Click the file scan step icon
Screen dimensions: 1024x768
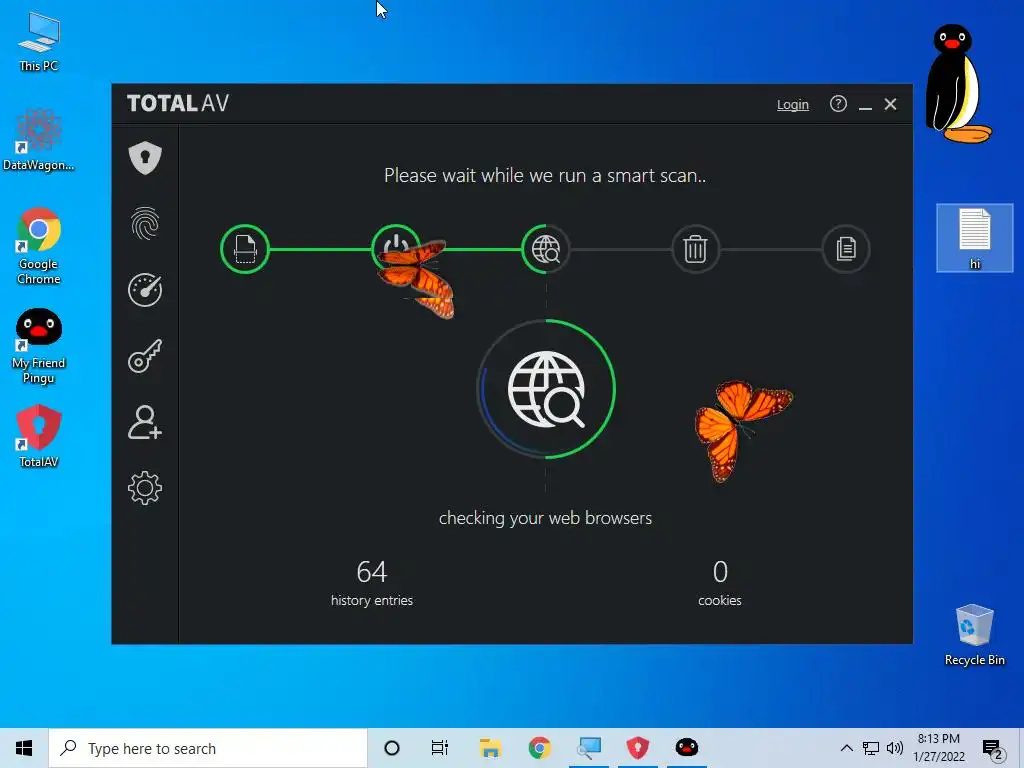[x=245, y=249]
